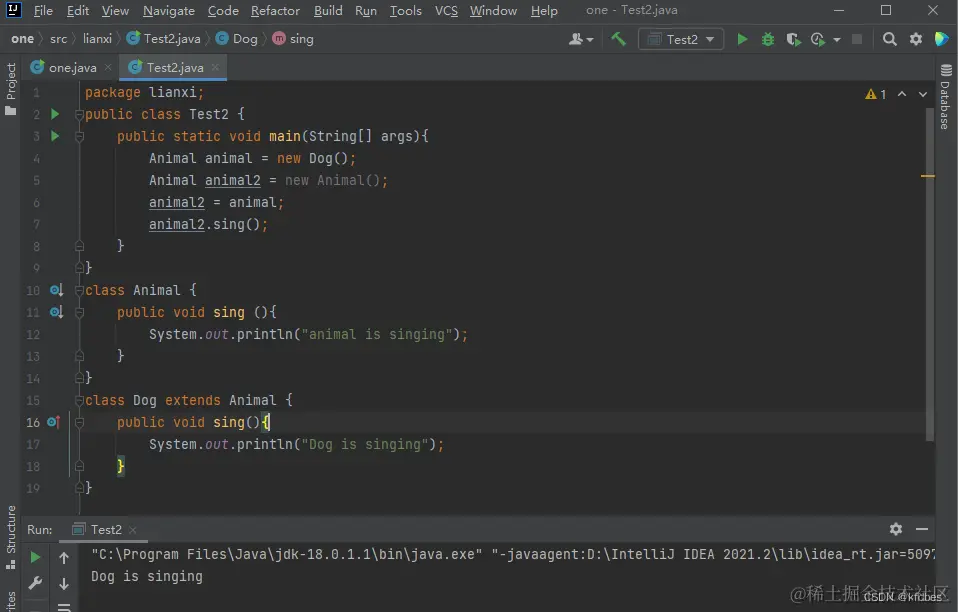Click the Stop button in toolbar
This screenshot has height=612, width=958.
click(857, 39)
